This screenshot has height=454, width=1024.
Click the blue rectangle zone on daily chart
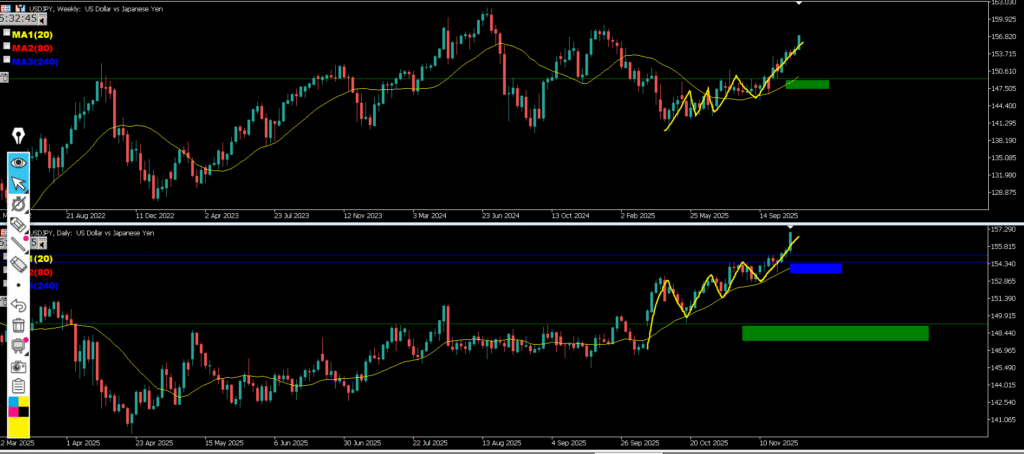[x=815, y=268]
